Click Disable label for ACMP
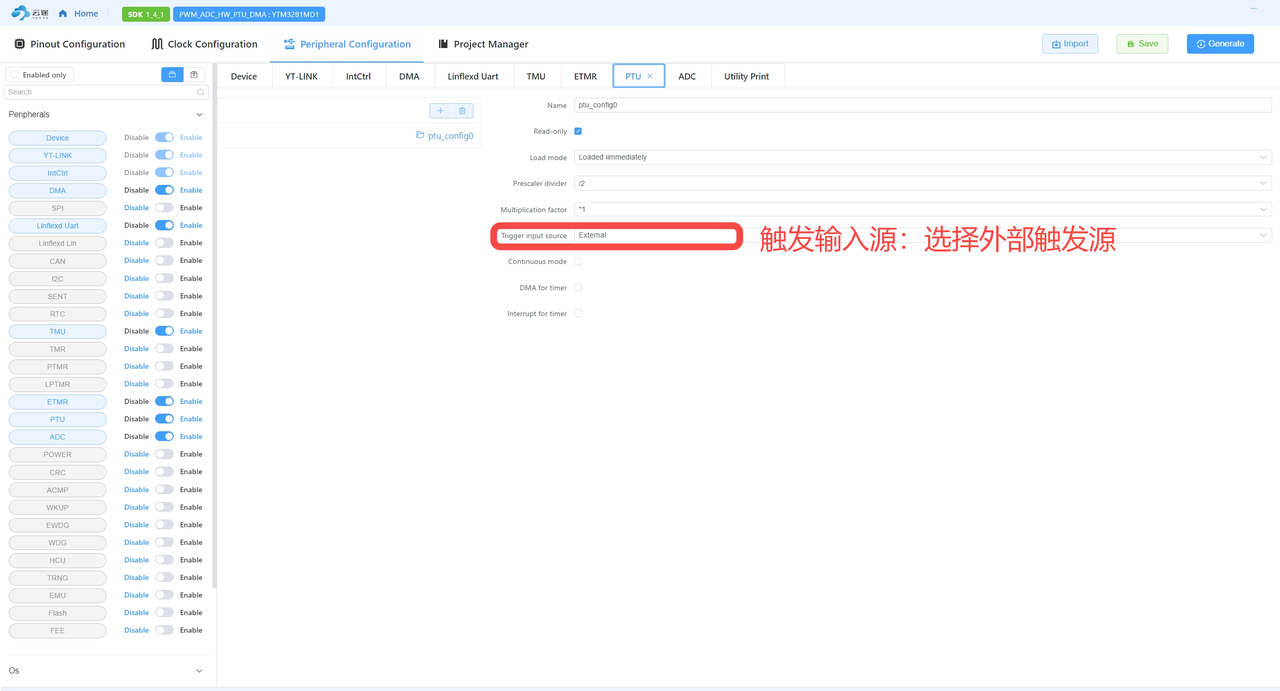 (136, 490)
